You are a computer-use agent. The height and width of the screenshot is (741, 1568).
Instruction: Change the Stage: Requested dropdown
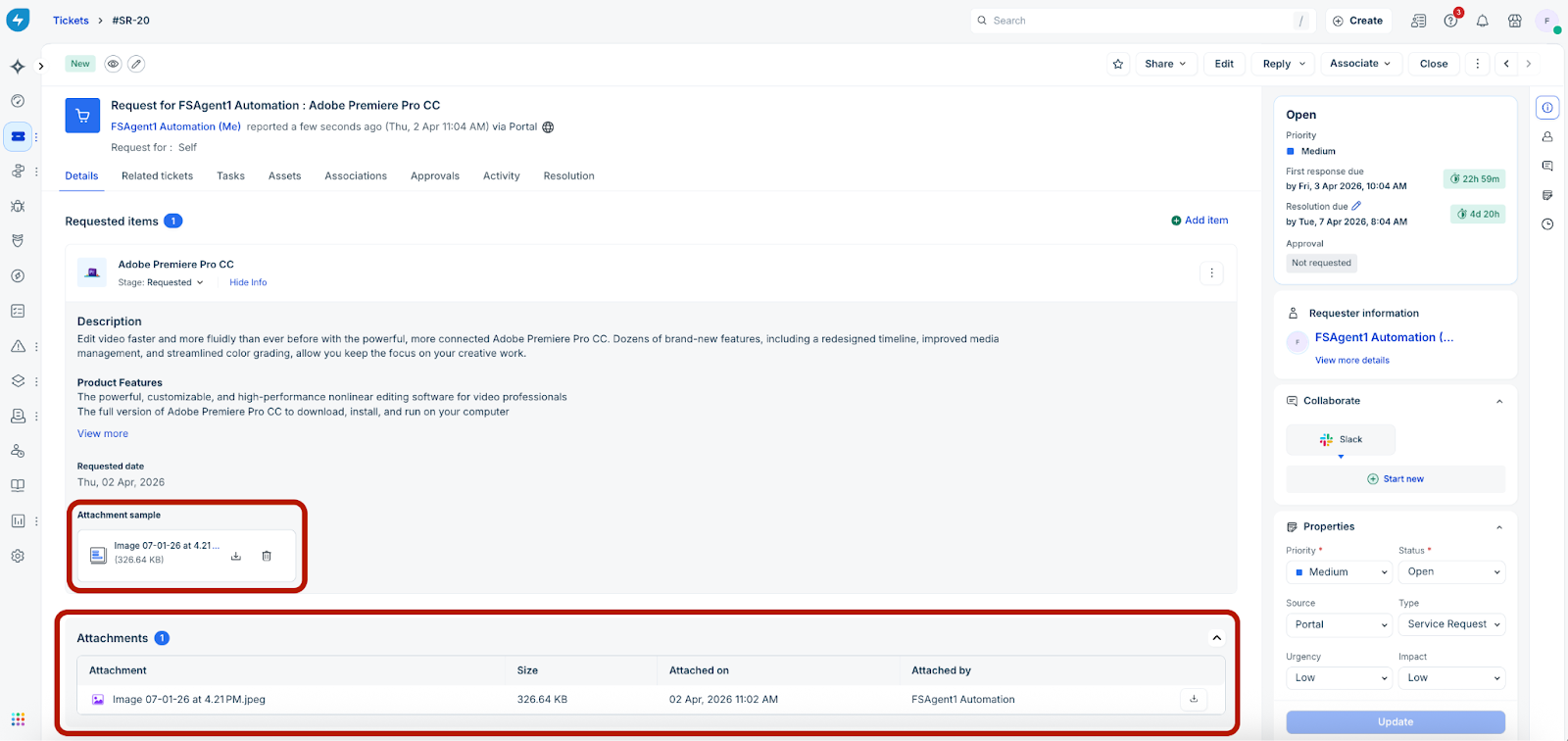(161, 282)
